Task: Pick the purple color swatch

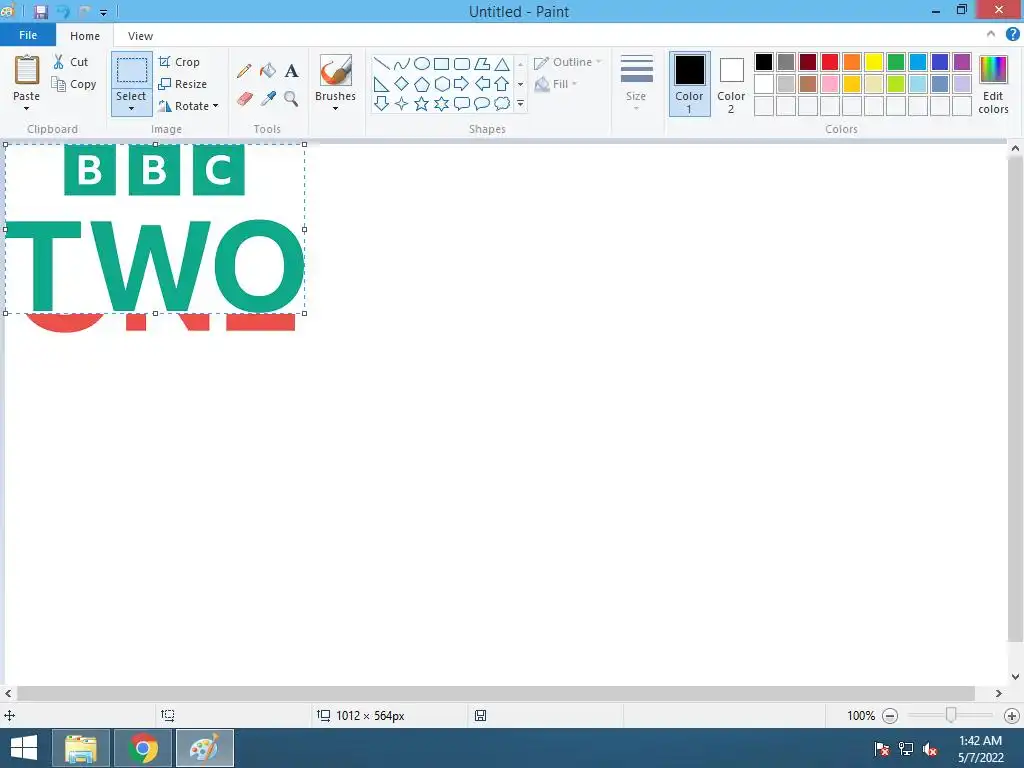Action: [x=961, y=62]
